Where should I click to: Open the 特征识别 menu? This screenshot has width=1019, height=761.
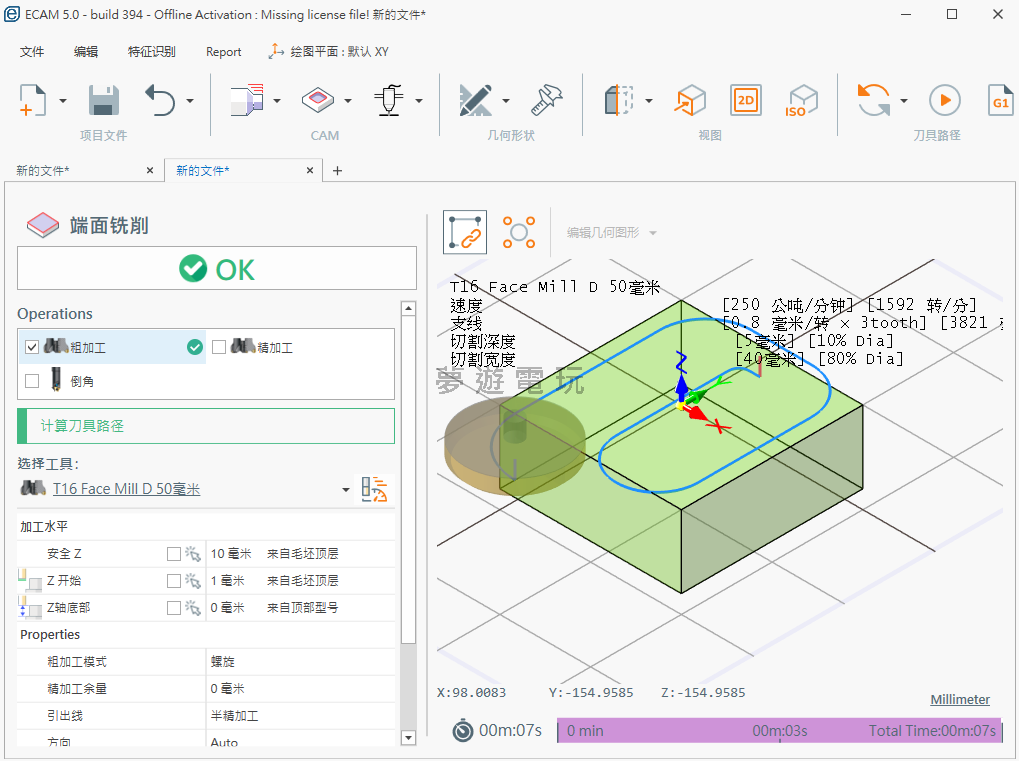coord(151,52)
